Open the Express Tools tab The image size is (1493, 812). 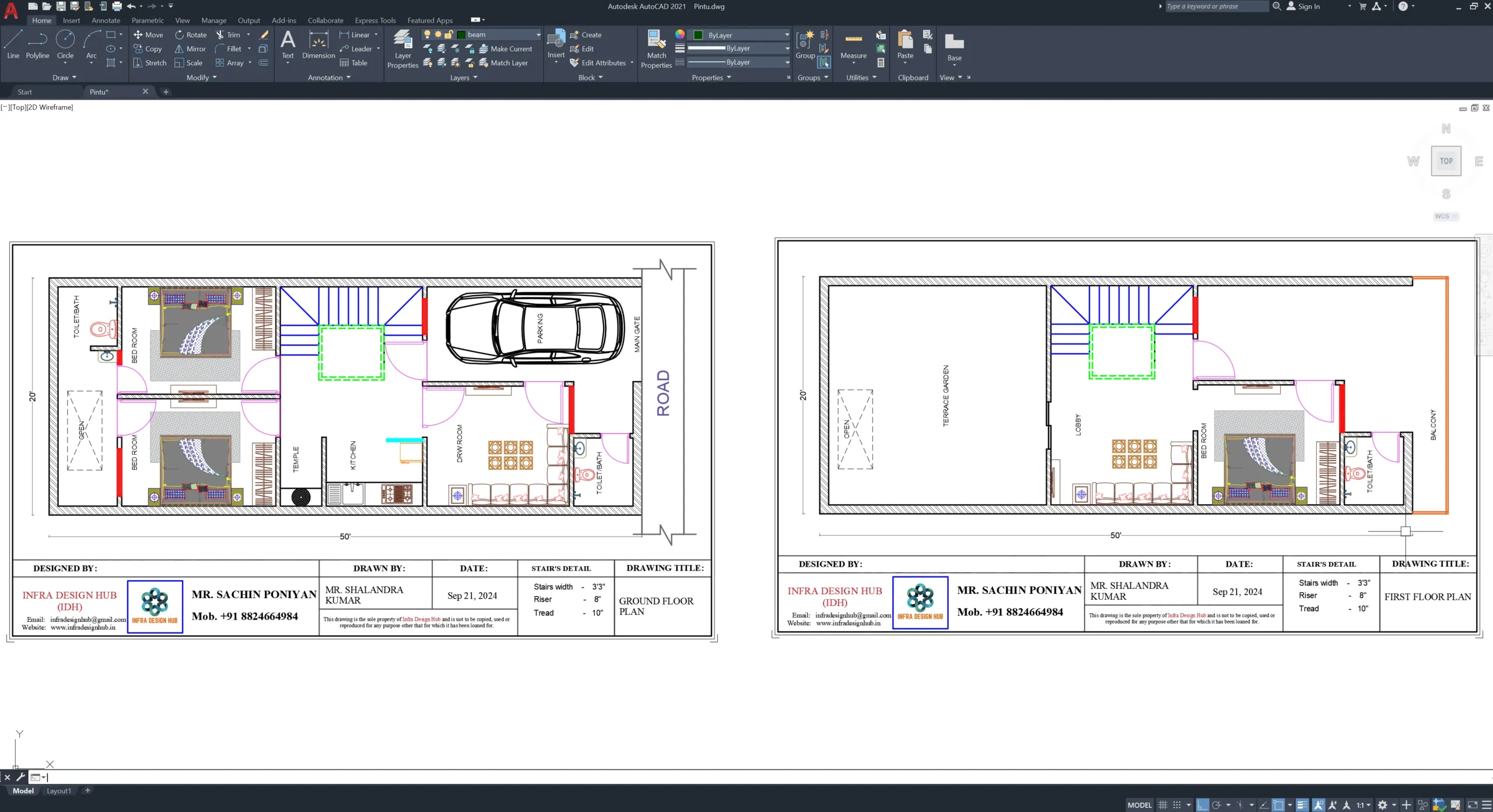pos(375,20)
